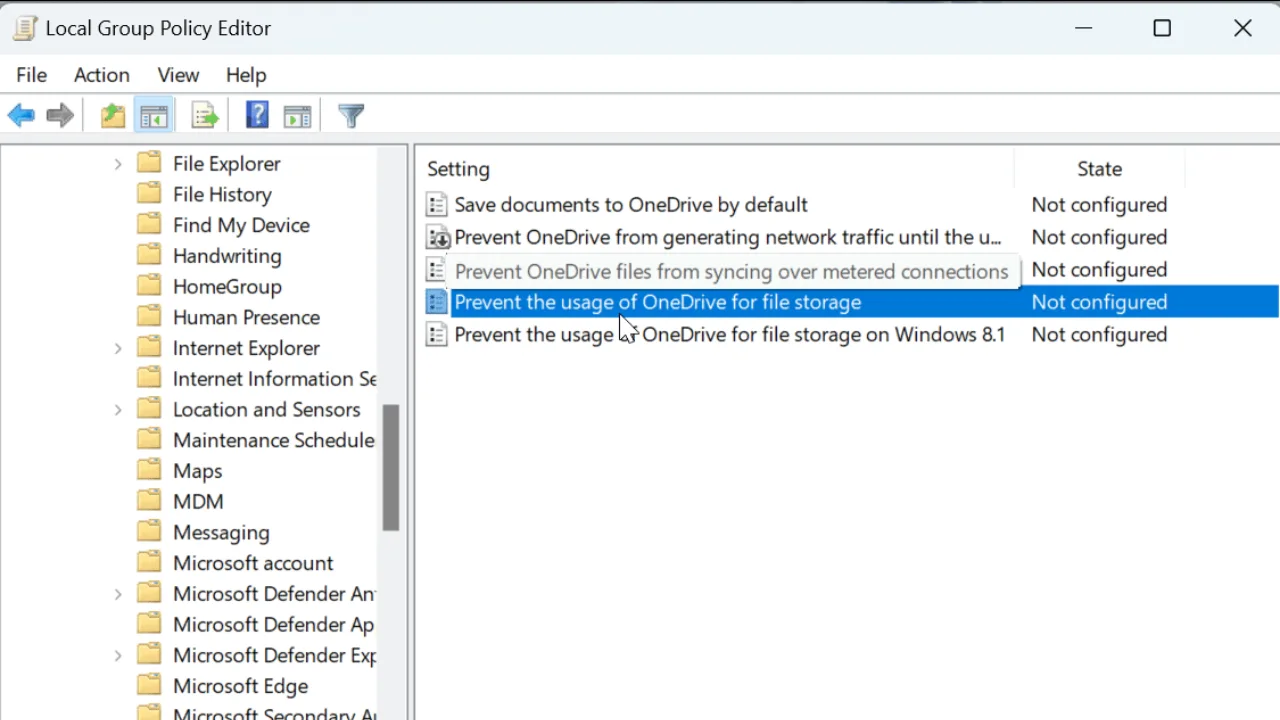Click the Forward navigation arrow
The width and height of the screenshot is (1280, 720).
click(x=59, y=115)
